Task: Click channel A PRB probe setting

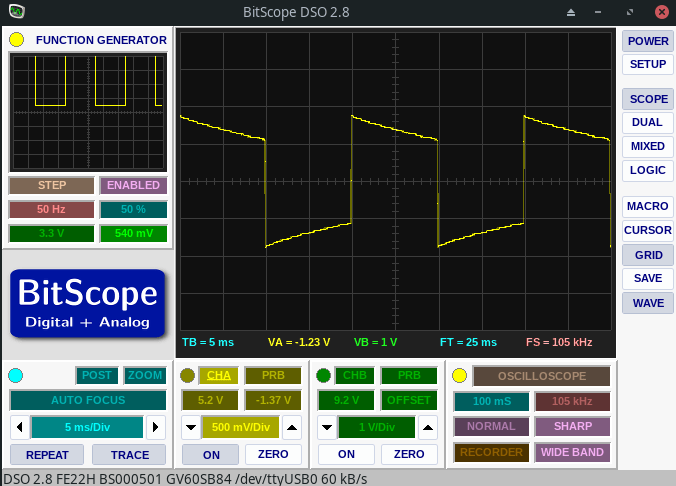Action: coord(273,375)
